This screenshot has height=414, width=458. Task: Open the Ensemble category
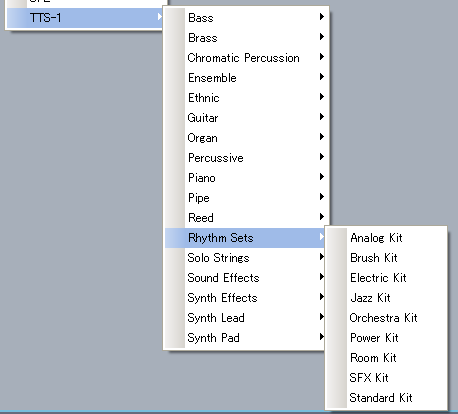click(x=246, y=78)
